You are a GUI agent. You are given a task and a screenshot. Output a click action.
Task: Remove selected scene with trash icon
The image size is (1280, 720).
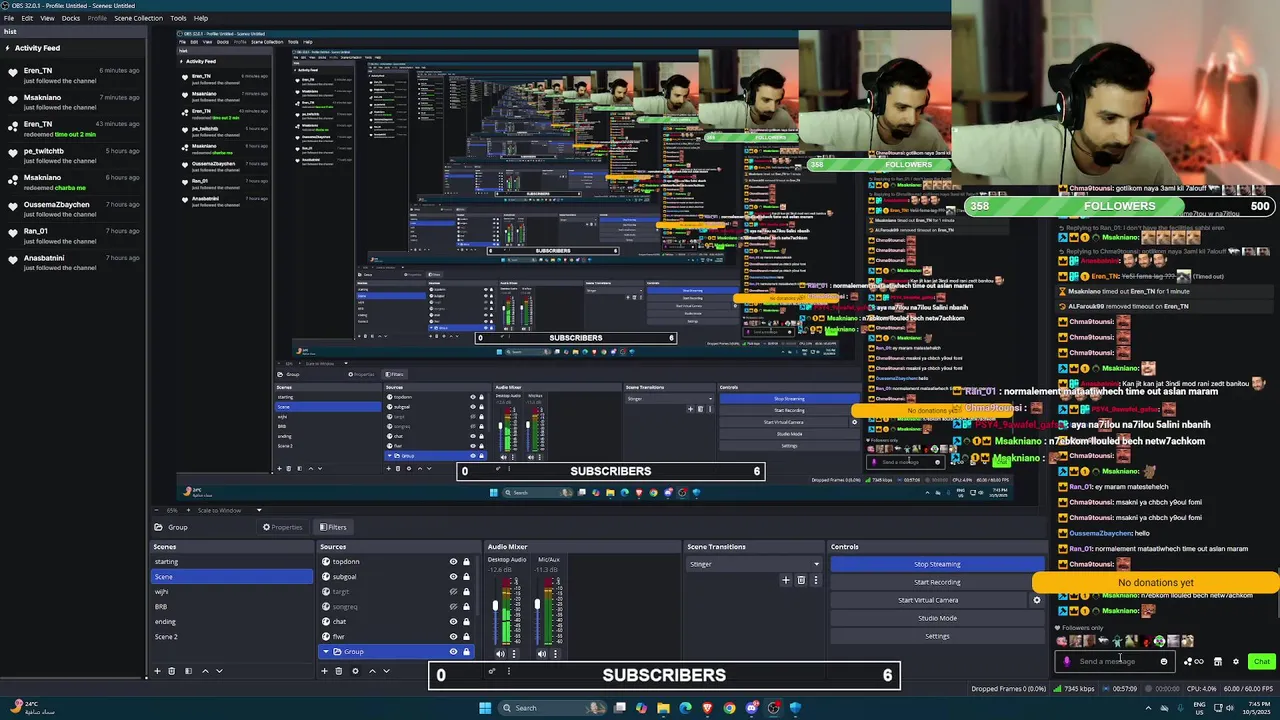171,671
